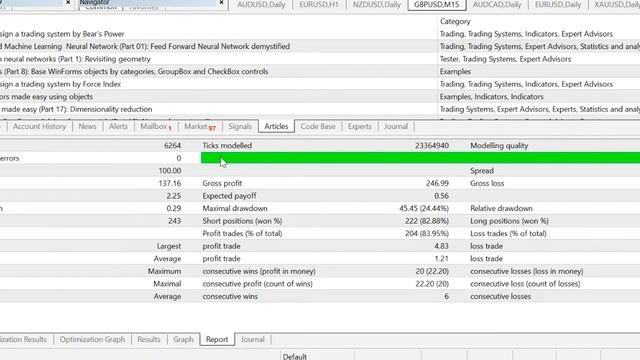Open the Force Index trading system article
This screenshot has width=640, height=360.
60,84
